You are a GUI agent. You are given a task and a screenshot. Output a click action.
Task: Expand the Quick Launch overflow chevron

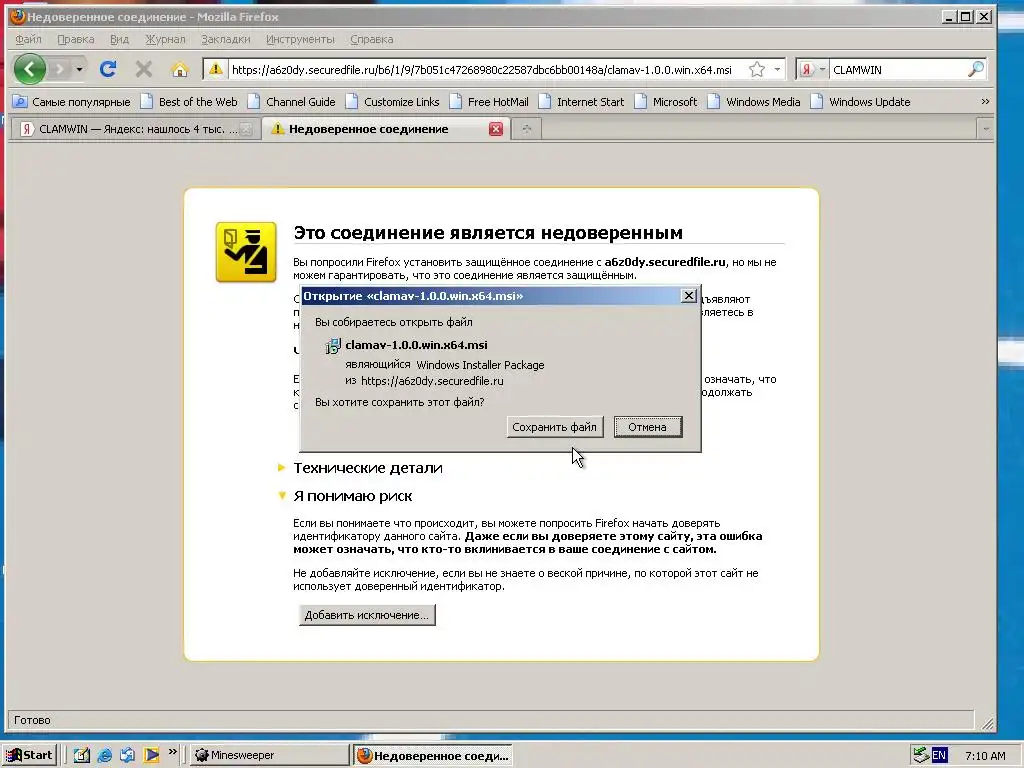172,752
